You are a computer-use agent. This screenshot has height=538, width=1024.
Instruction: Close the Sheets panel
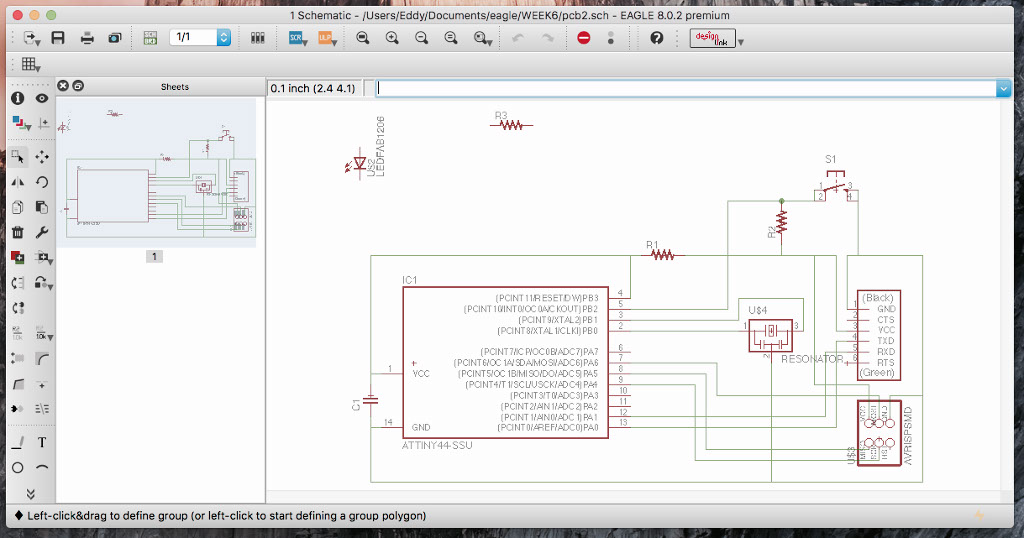click(63, 87)
